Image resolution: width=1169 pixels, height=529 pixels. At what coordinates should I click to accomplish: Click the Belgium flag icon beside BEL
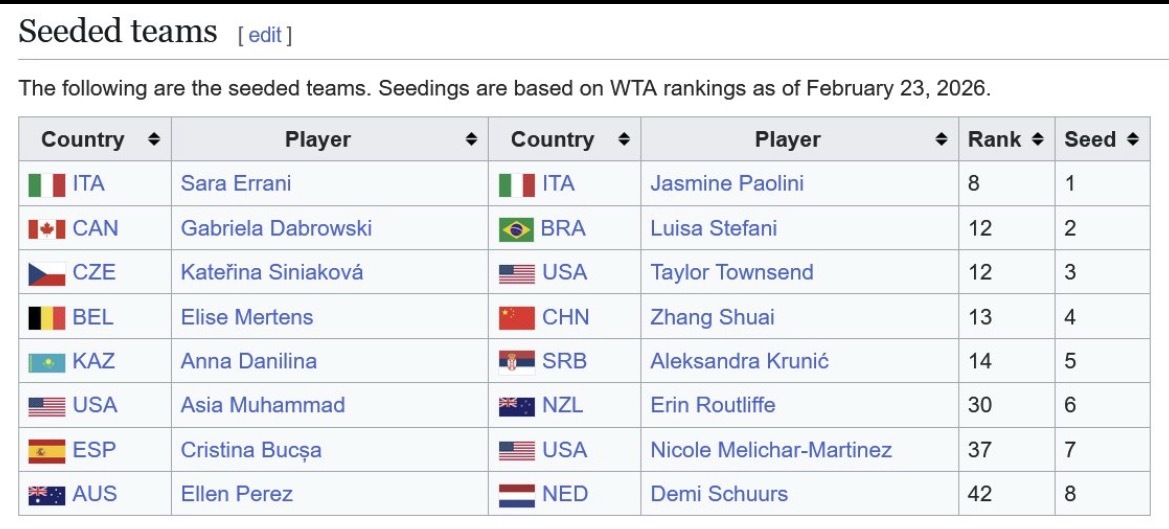click(47, 317)
